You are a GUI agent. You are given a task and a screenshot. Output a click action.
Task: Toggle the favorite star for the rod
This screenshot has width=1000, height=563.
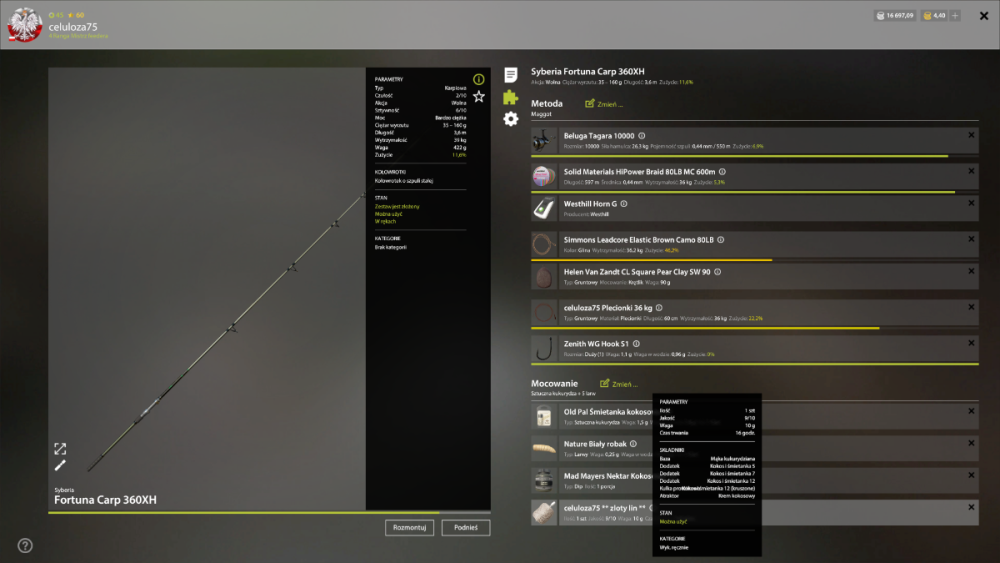click(479, 96)
